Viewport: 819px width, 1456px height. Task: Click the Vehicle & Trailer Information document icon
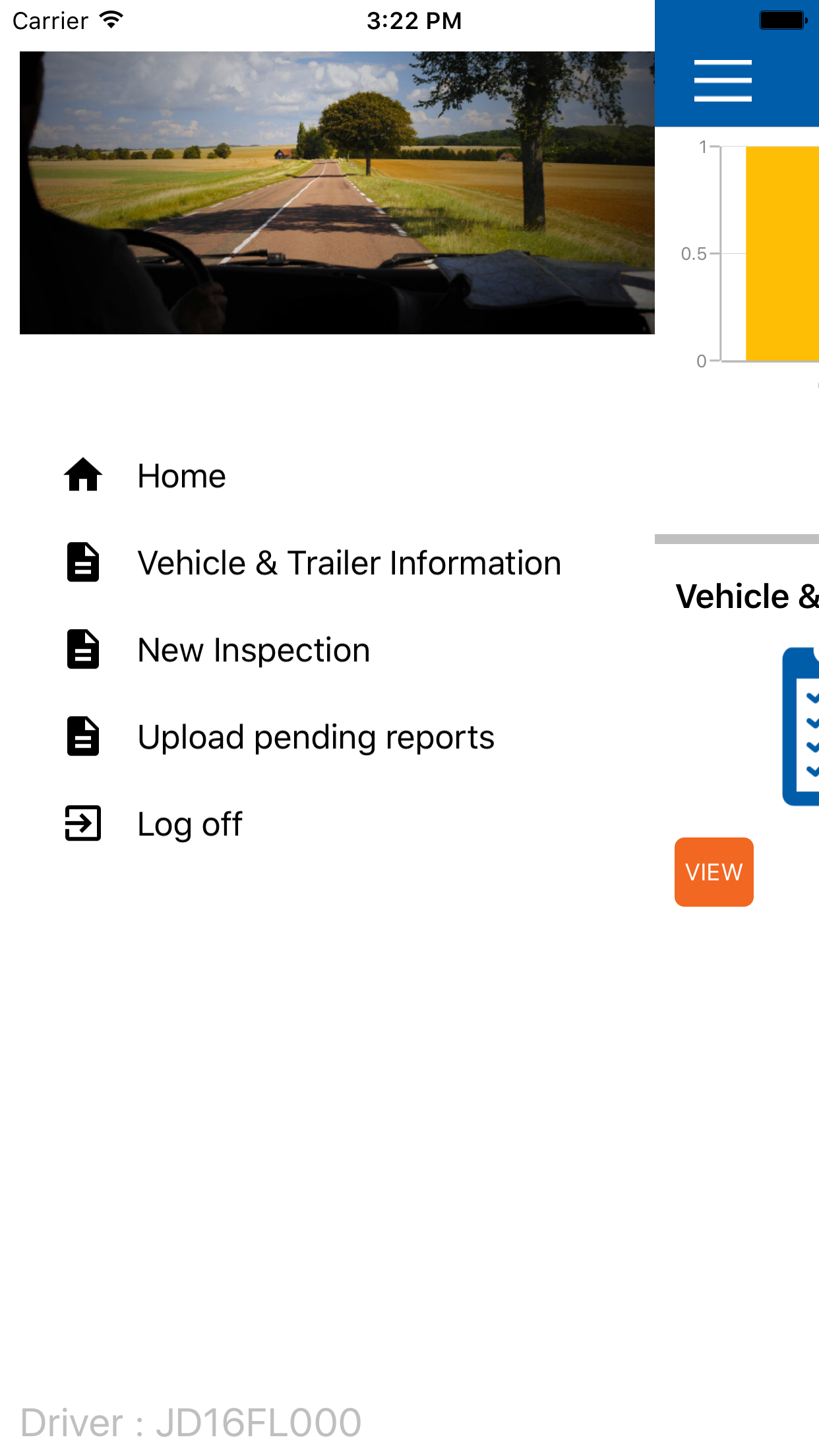[x=83, y=562]
